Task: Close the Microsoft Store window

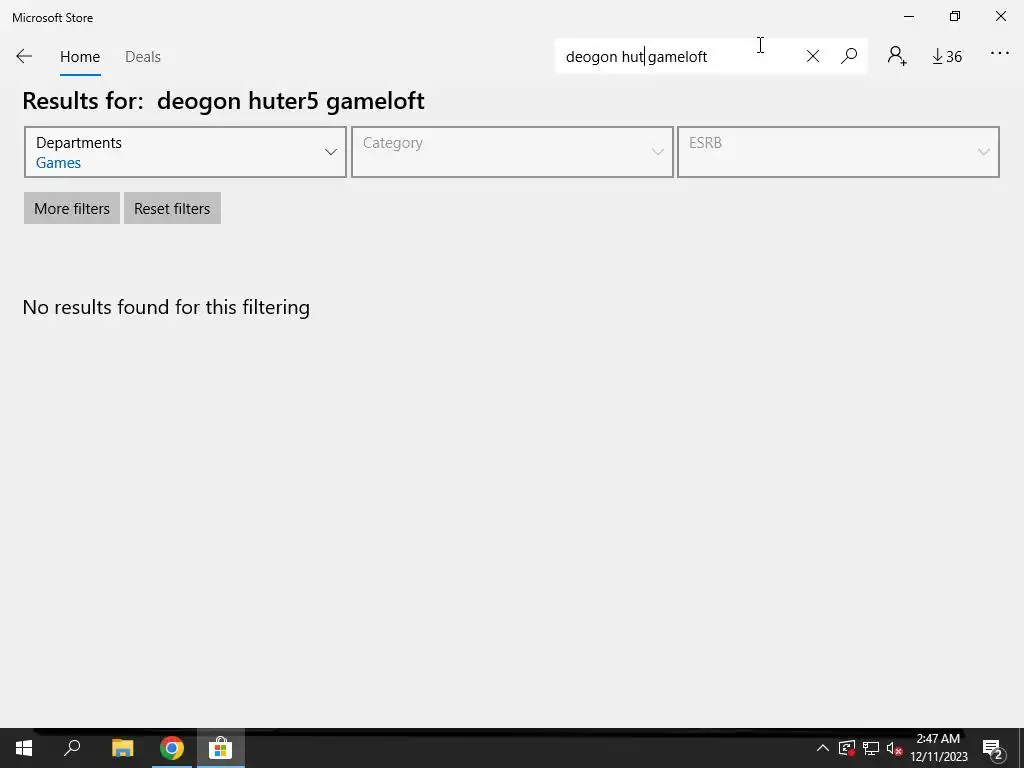Action: tap(1000, 16)
